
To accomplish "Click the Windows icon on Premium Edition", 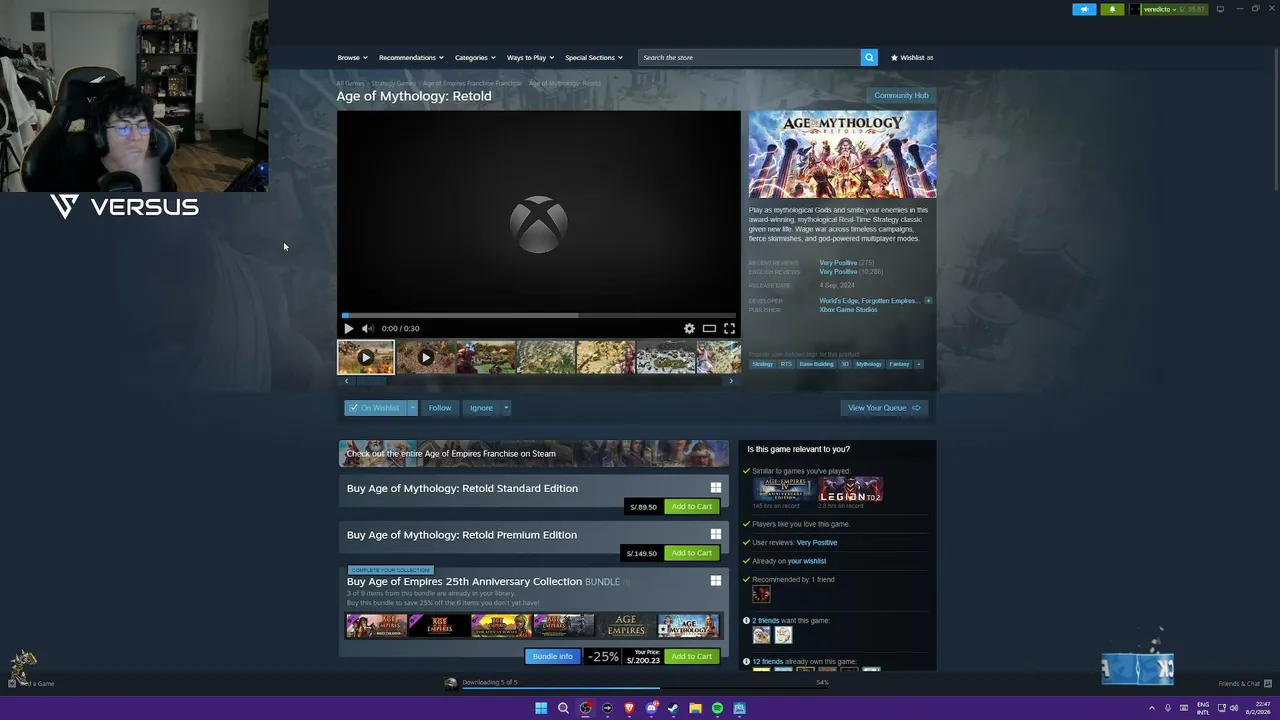I will (x=715, y=534).
